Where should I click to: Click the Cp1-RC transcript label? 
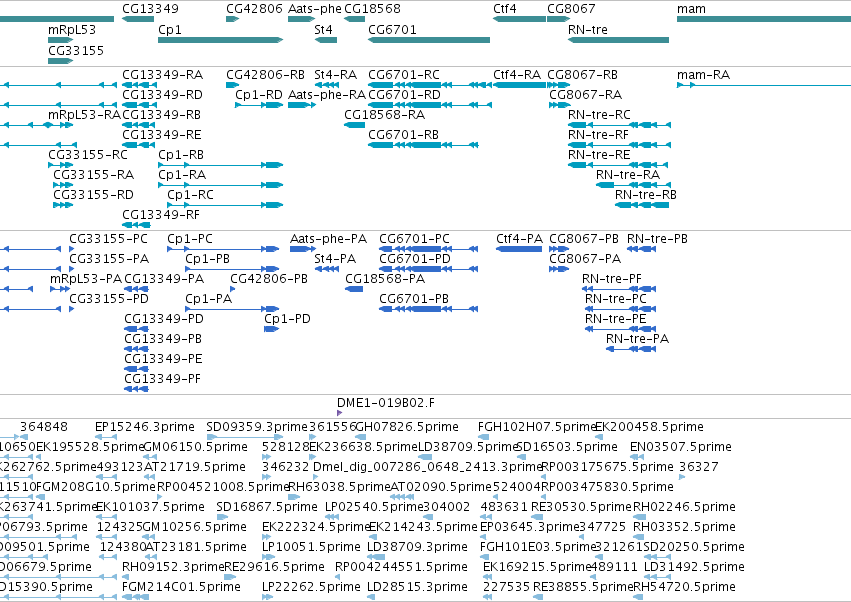pos(190,194)
